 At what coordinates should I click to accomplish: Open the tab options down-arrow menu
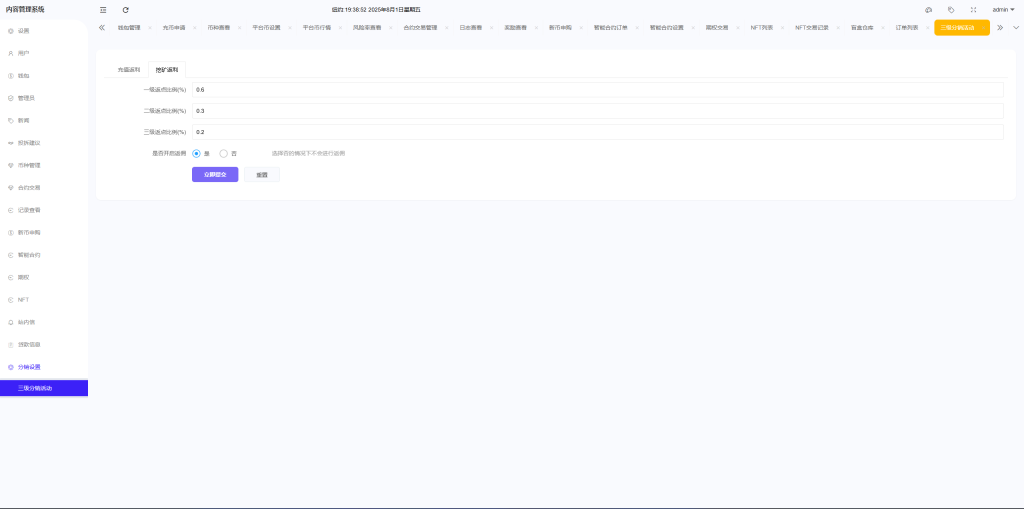pos(1016,27)
